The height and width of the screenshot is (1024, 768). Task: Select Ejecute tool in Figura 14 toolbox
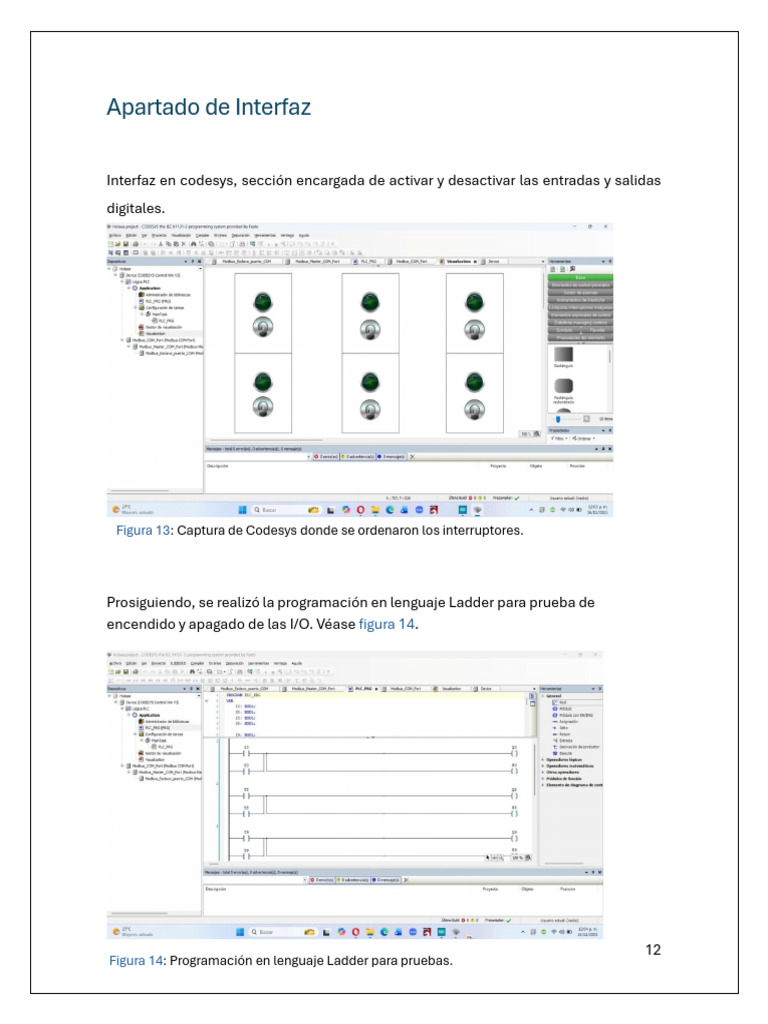point(562,753)
